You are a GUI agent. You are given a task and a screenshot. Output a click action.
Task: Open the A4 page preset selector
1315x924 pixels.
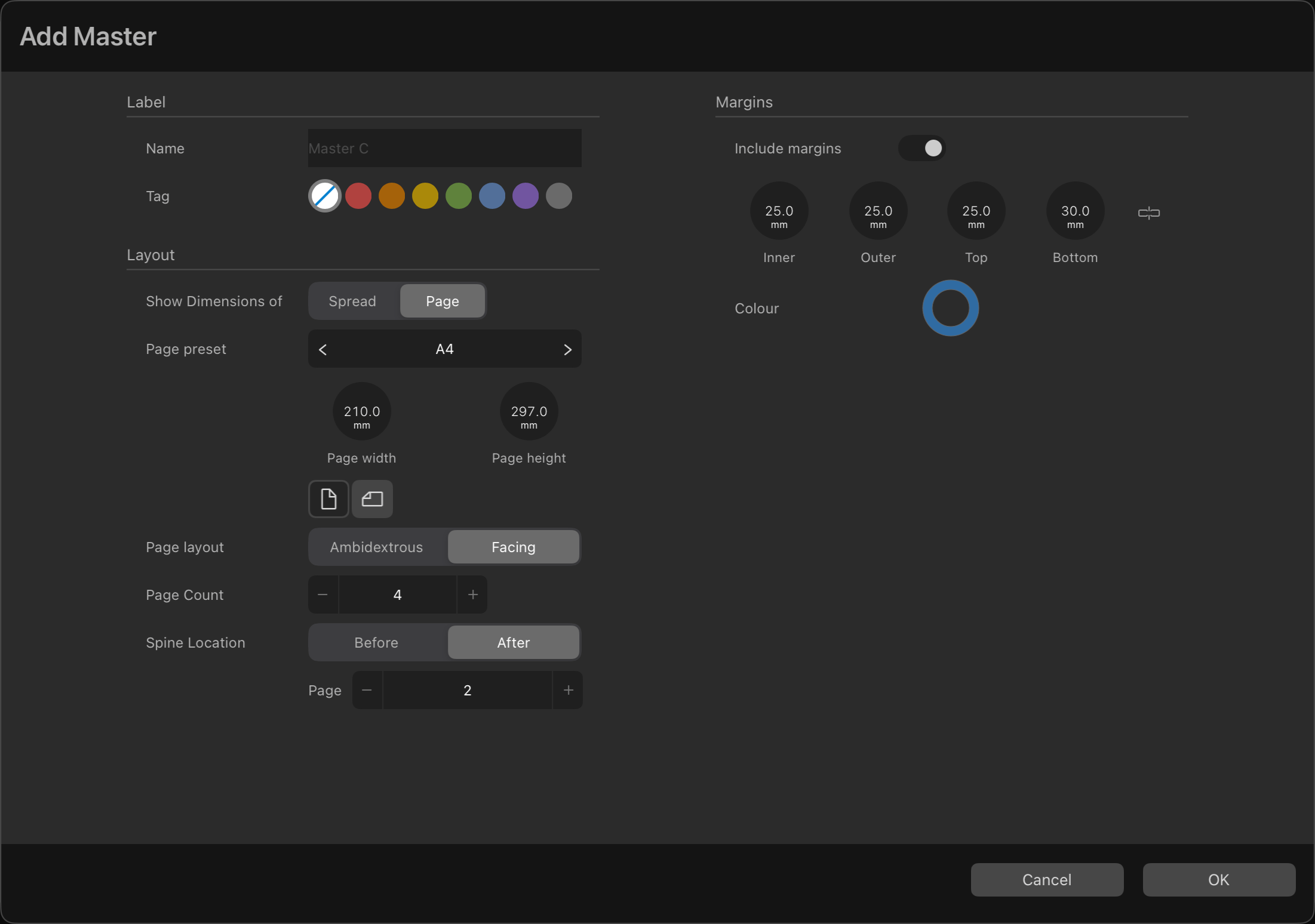click(445, 349)
